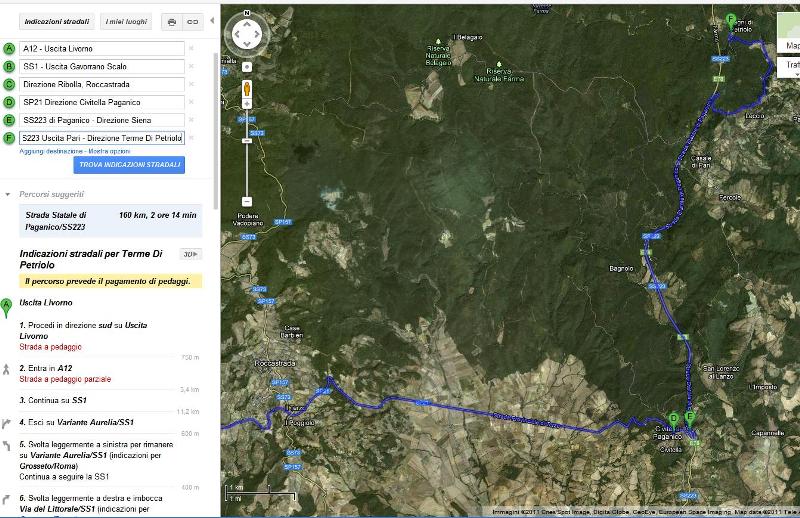Remove destination A12 - Uscita Livorno
800x518 pixels.
pos(191,48)
